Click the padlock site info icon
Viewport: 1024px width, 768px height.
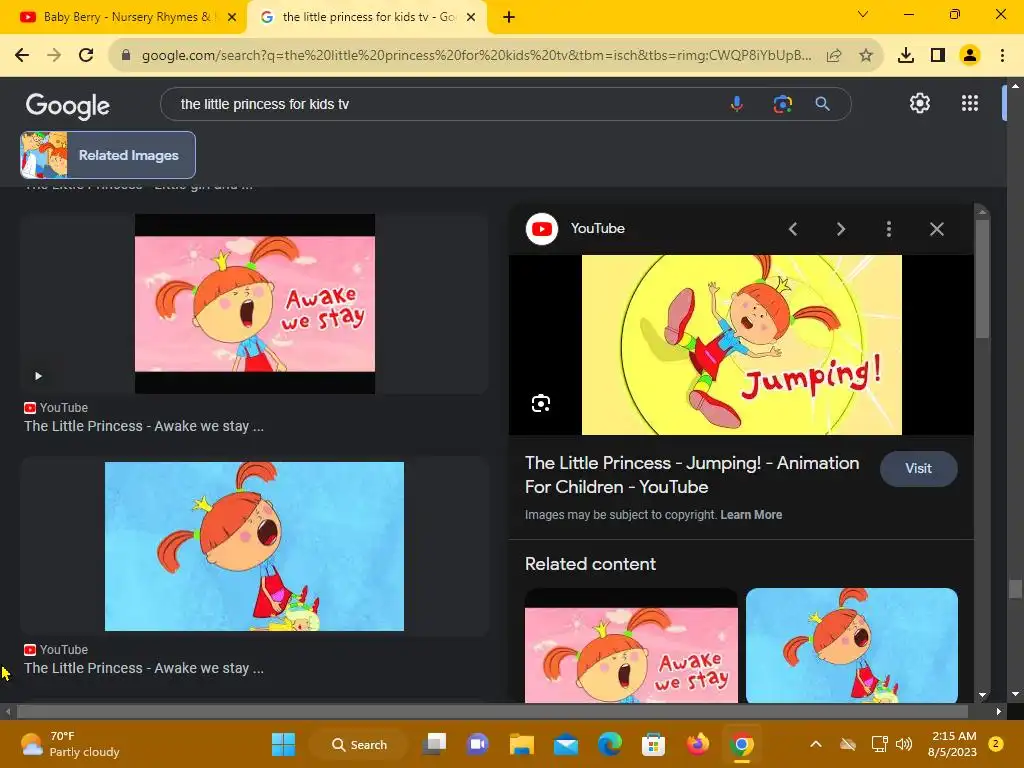126,56
